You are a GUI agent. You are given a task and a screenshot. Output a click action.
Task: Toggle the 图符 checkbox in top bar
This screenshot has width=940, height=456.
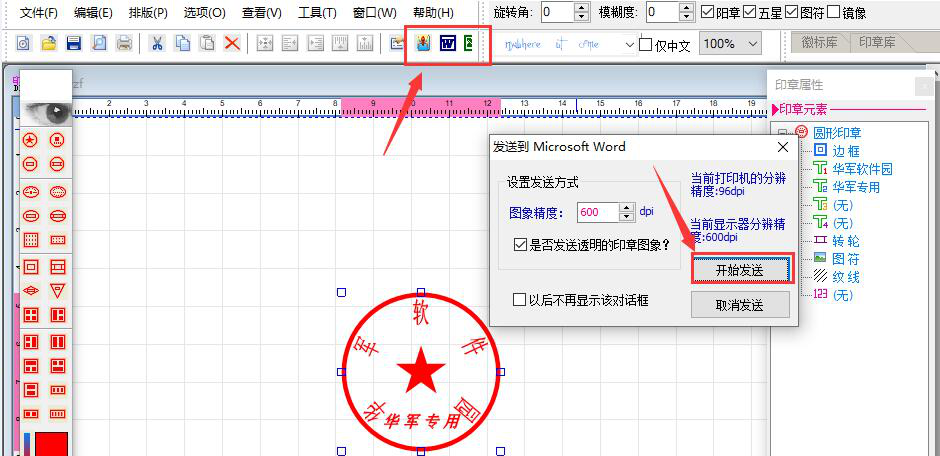click(793, 12)
